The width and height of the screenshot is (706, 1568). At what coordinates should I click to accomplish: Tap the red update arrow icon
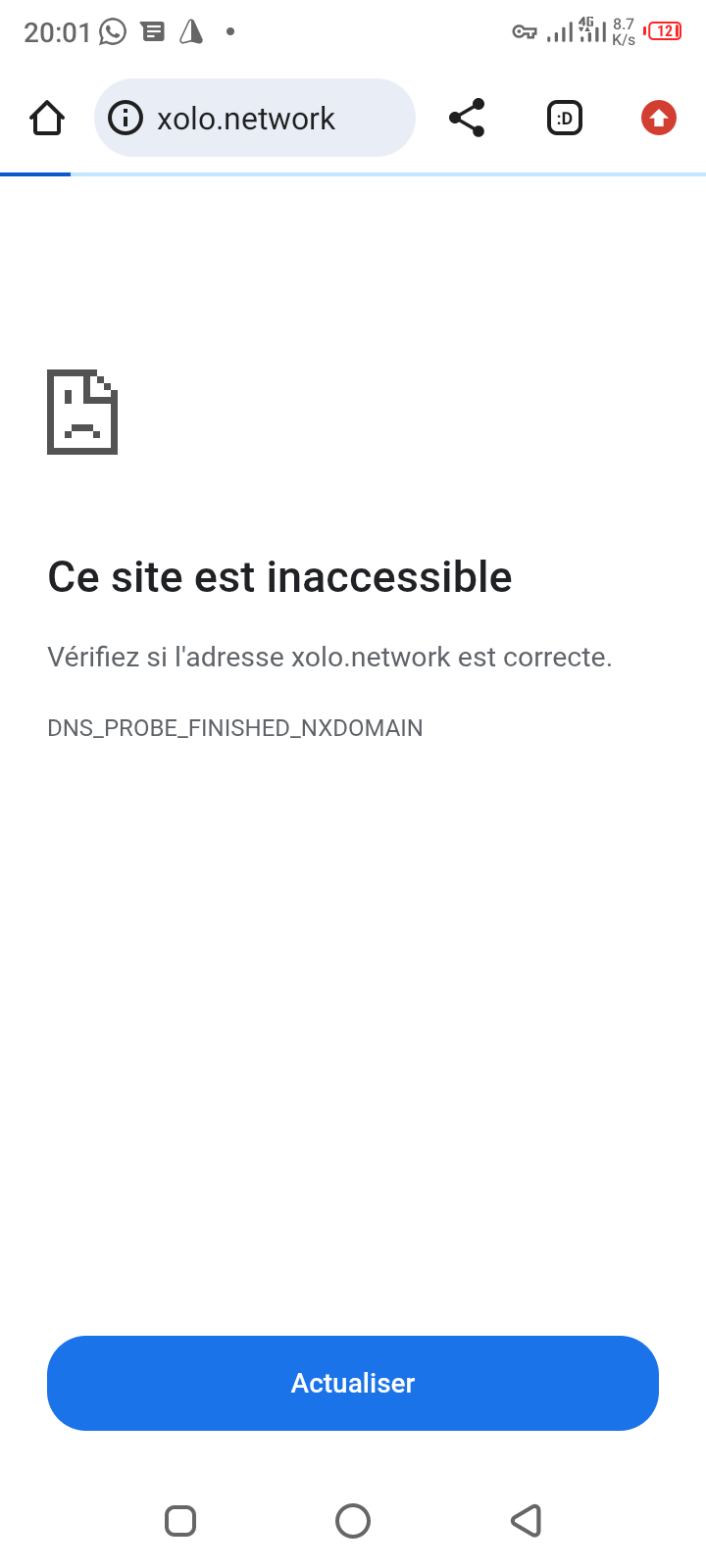pyautogui.click(x=659, y=119)
